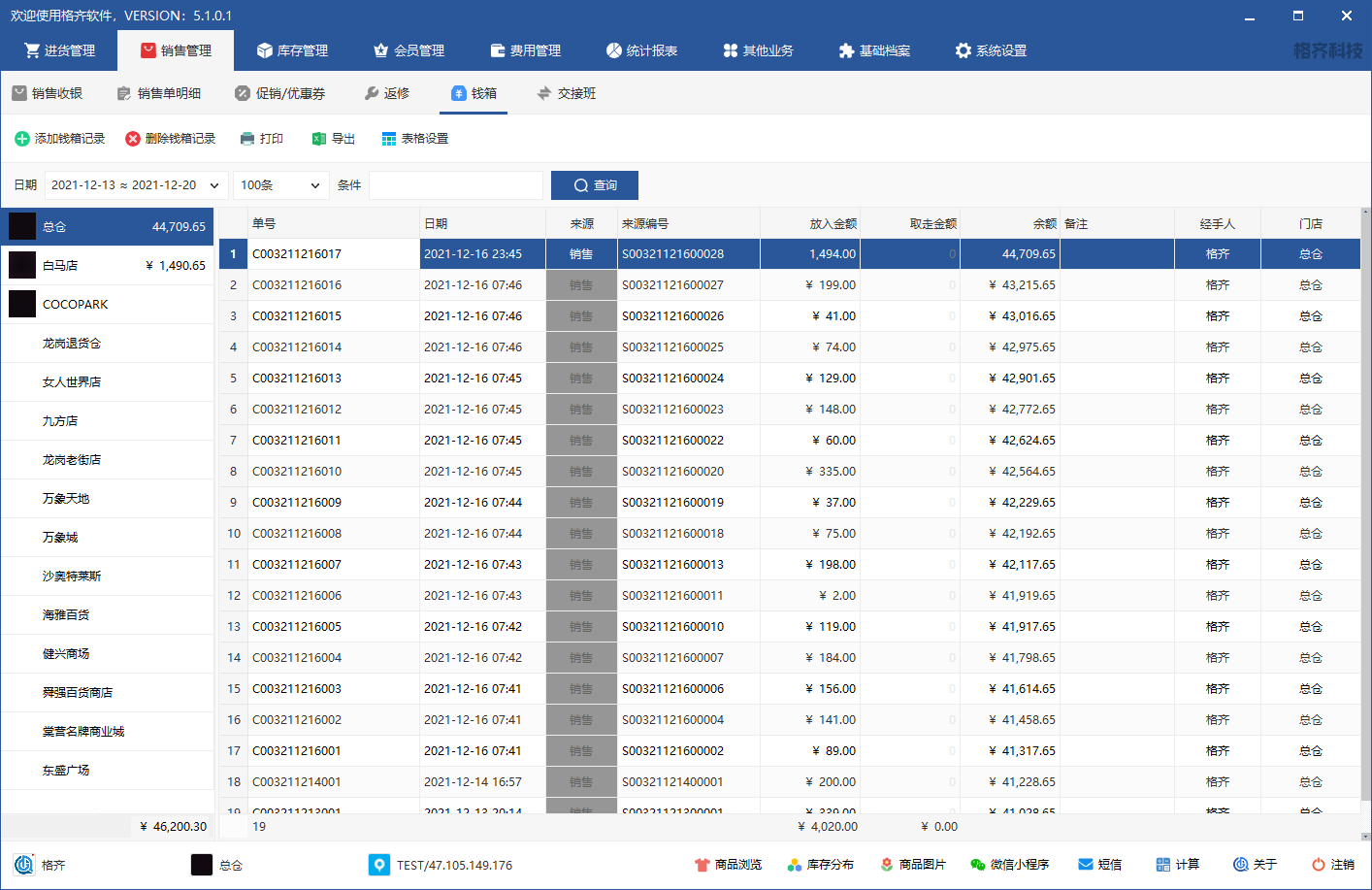
Task: Focus the 条件 search input field
Action: tap(456, 185)
